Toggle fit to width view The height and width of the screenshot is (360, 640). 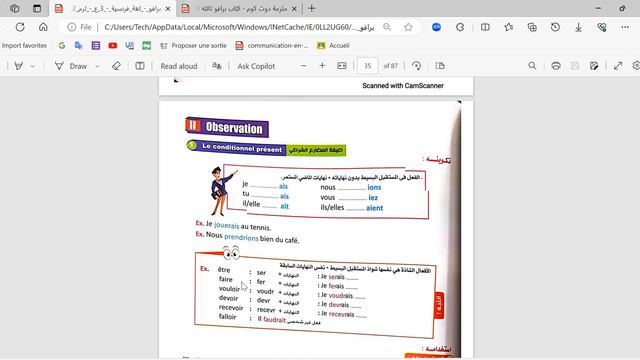[342, 66]
